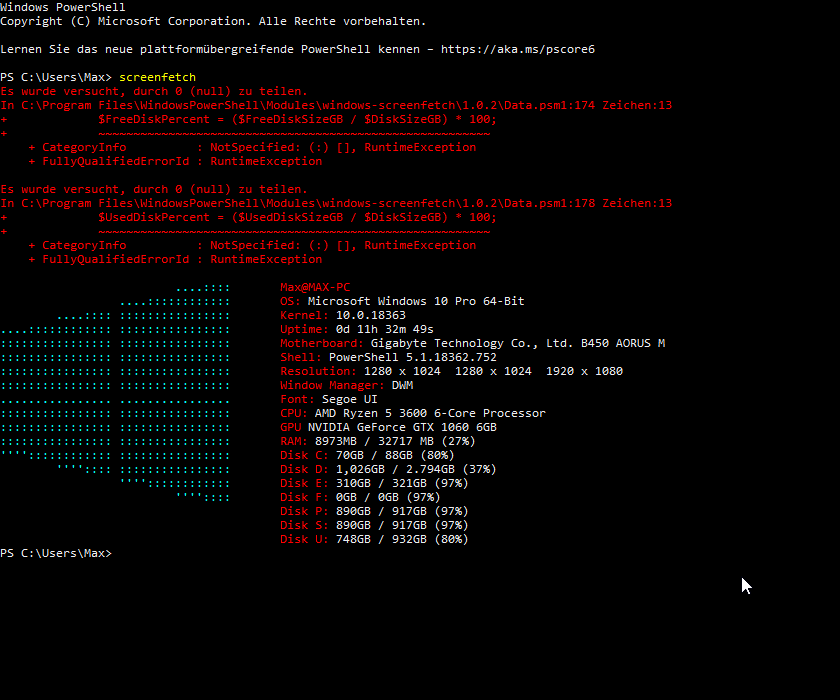
Task: Click the Uptime 0d 11h 32m line
Action: pos(357,329)
